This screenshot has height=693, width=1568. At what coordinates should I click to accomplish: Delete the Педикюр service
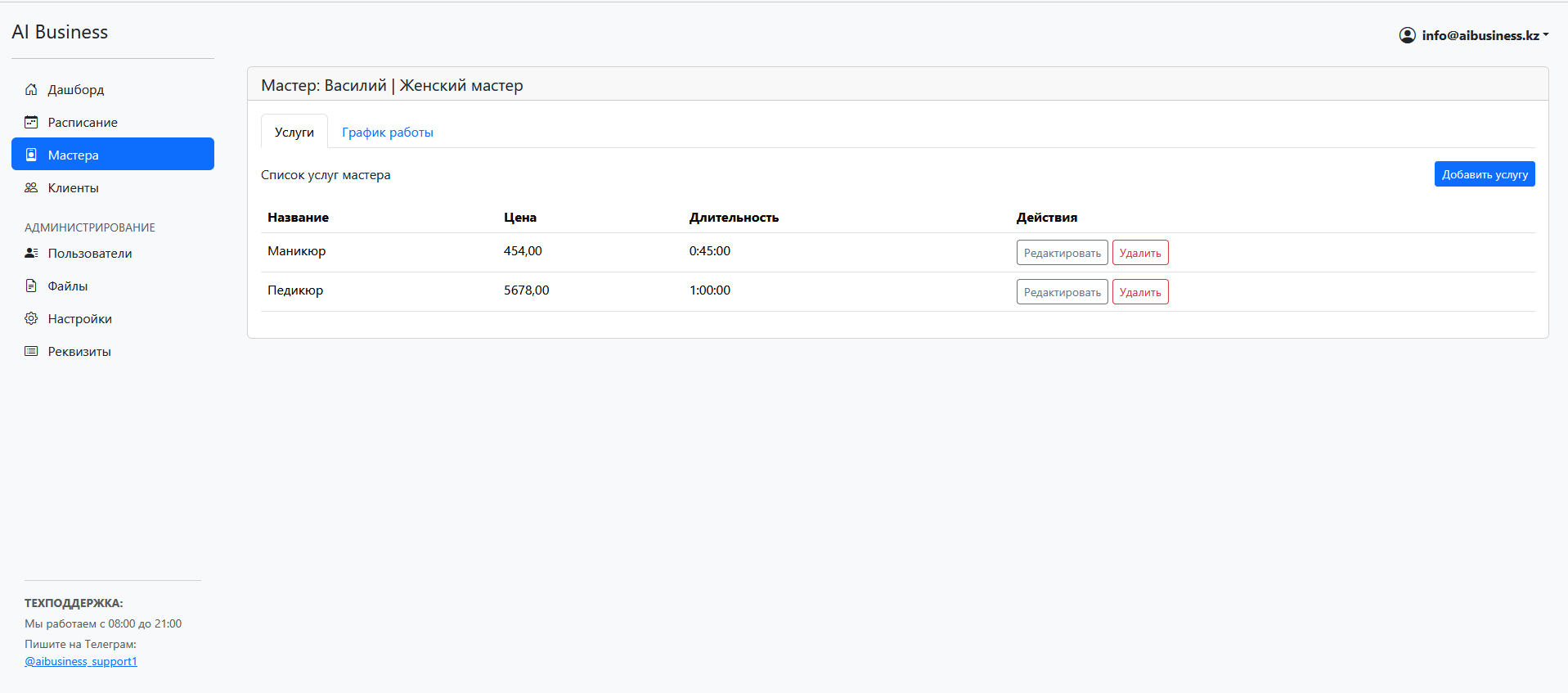pos(1139,292)
